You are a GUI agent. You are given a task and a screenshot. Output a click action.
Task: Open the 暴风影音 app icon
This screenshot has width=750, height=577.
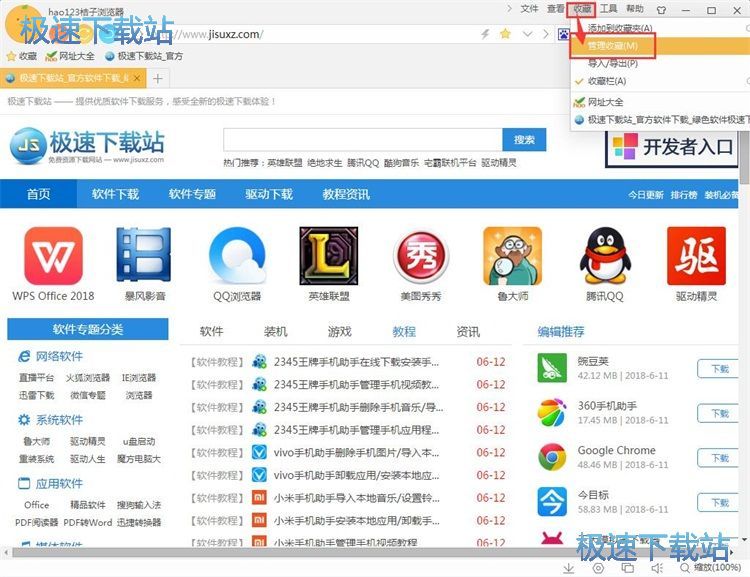point(144,255)
